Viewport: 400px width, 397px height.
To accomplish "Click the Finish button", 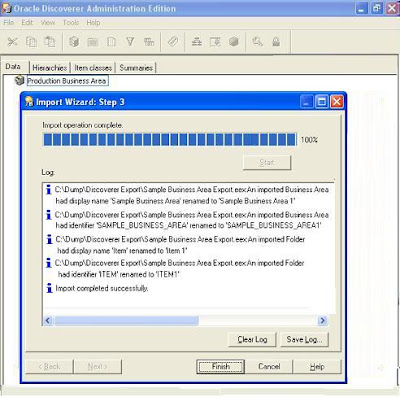I will click(220, 366).
